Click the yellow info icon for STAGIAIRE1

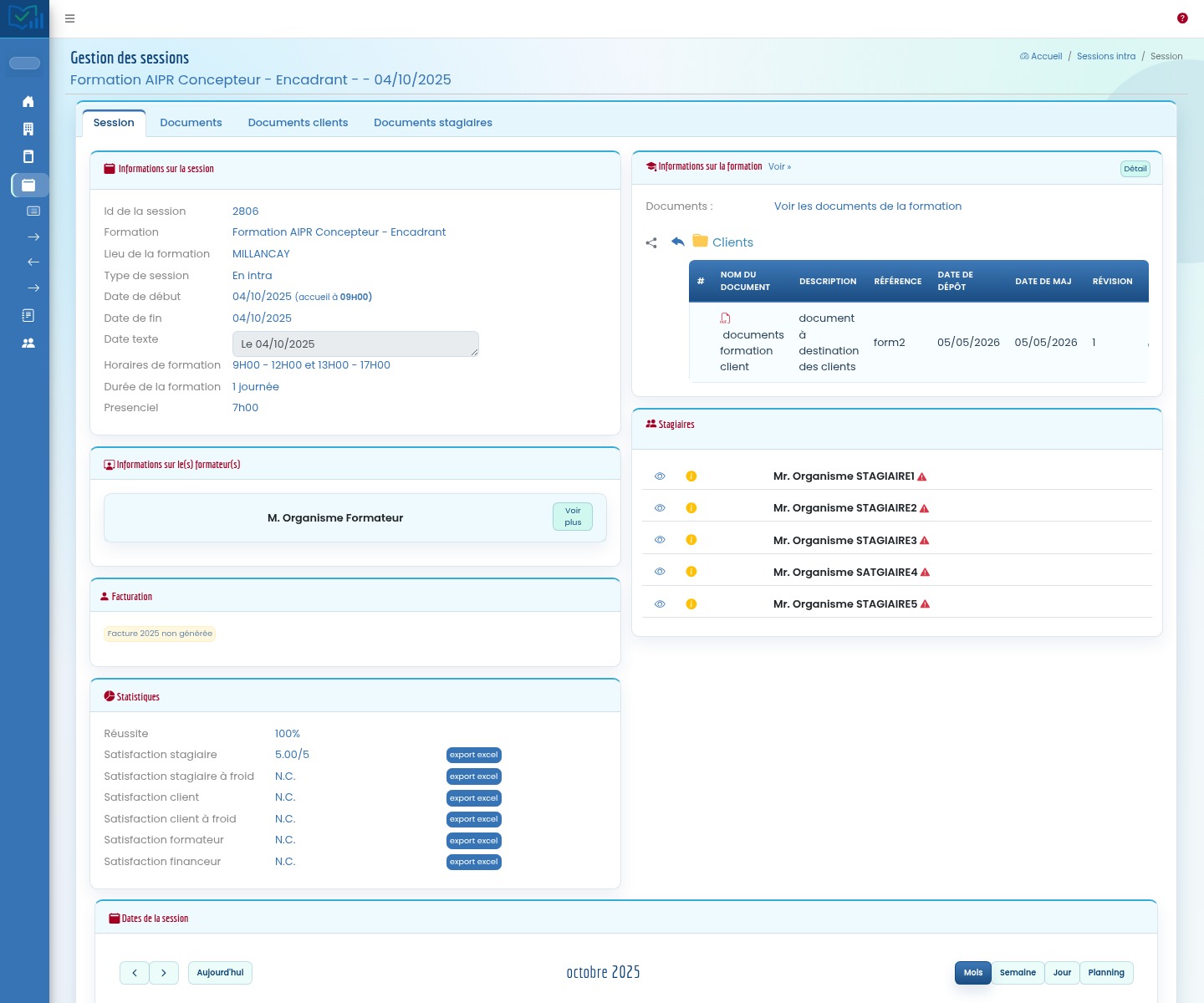(x=691, y=476)
